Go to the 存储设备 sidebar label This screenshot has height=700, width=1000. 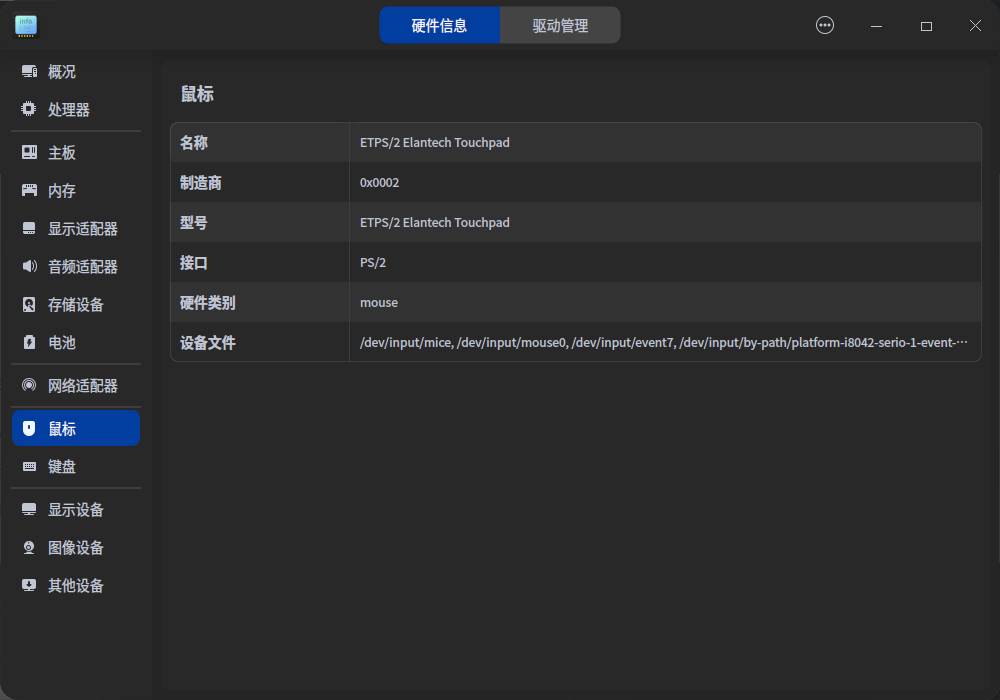tap(76, 305)
